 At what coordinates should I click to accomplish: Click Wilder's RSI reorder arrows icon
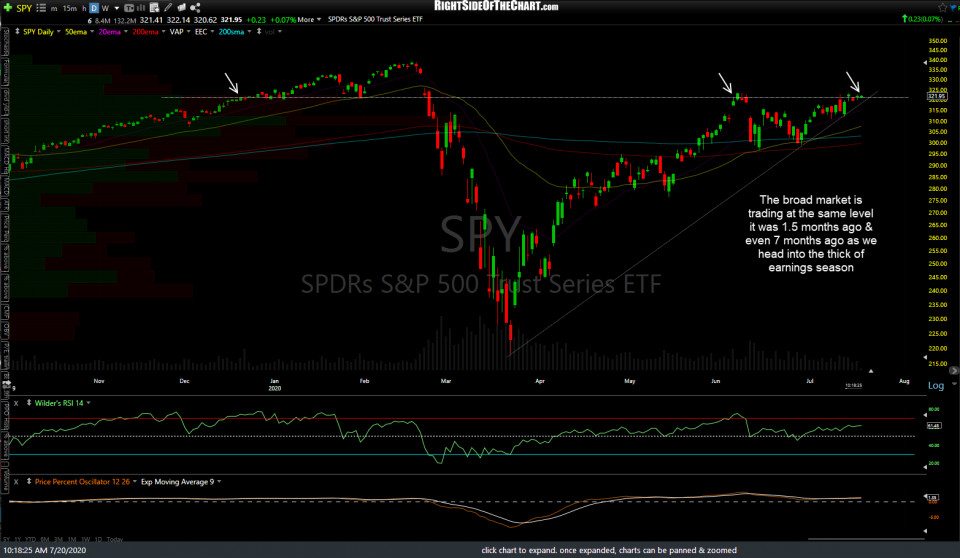pyautogui.click(x=28, y=403)
